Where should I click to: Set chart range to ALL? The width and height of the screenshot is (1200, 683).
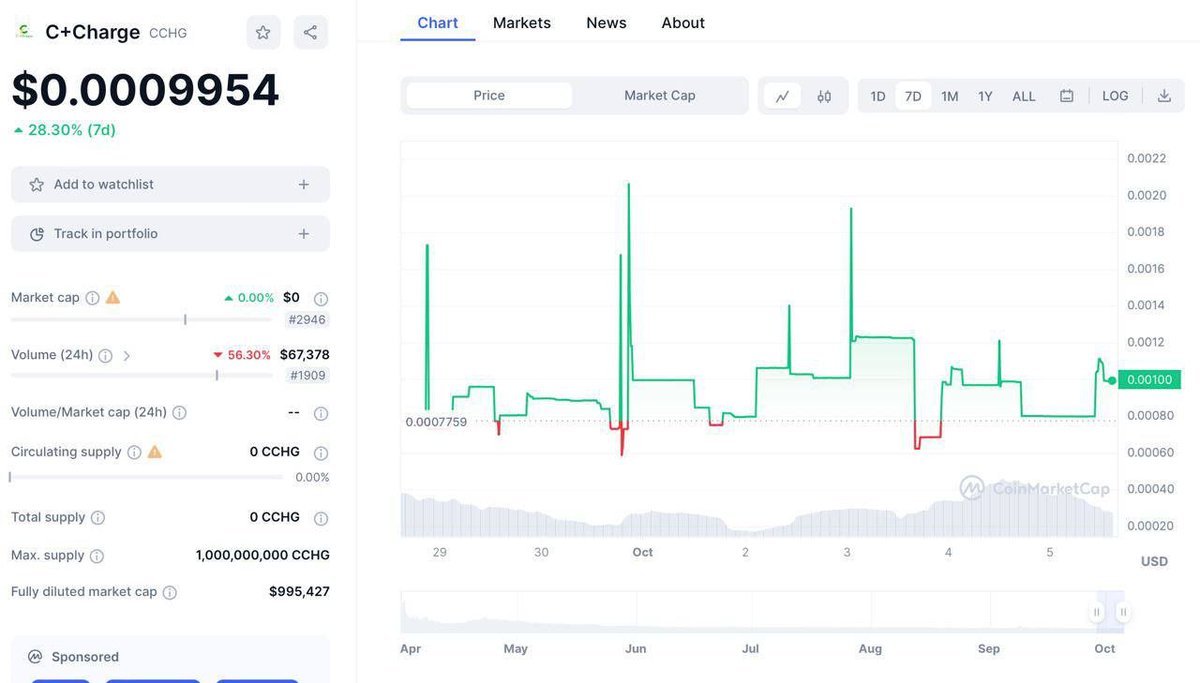click(x=1024, y=96)
